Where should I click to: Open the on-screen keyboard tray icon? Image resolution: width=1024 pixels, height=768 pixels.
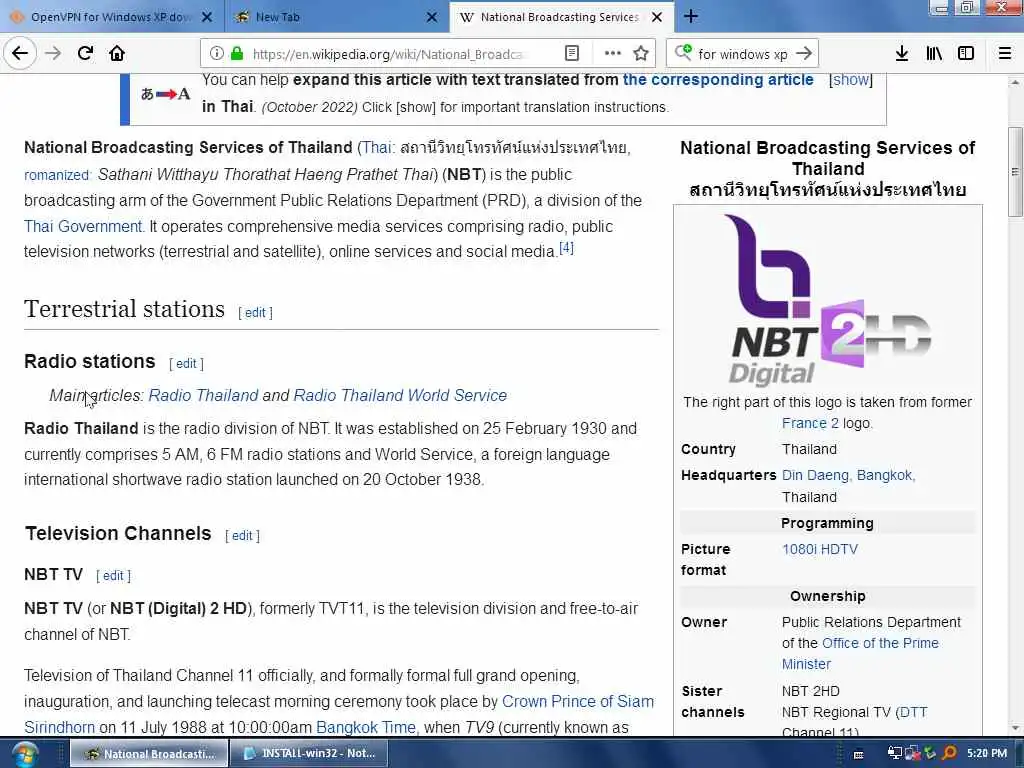coord(859,754)
